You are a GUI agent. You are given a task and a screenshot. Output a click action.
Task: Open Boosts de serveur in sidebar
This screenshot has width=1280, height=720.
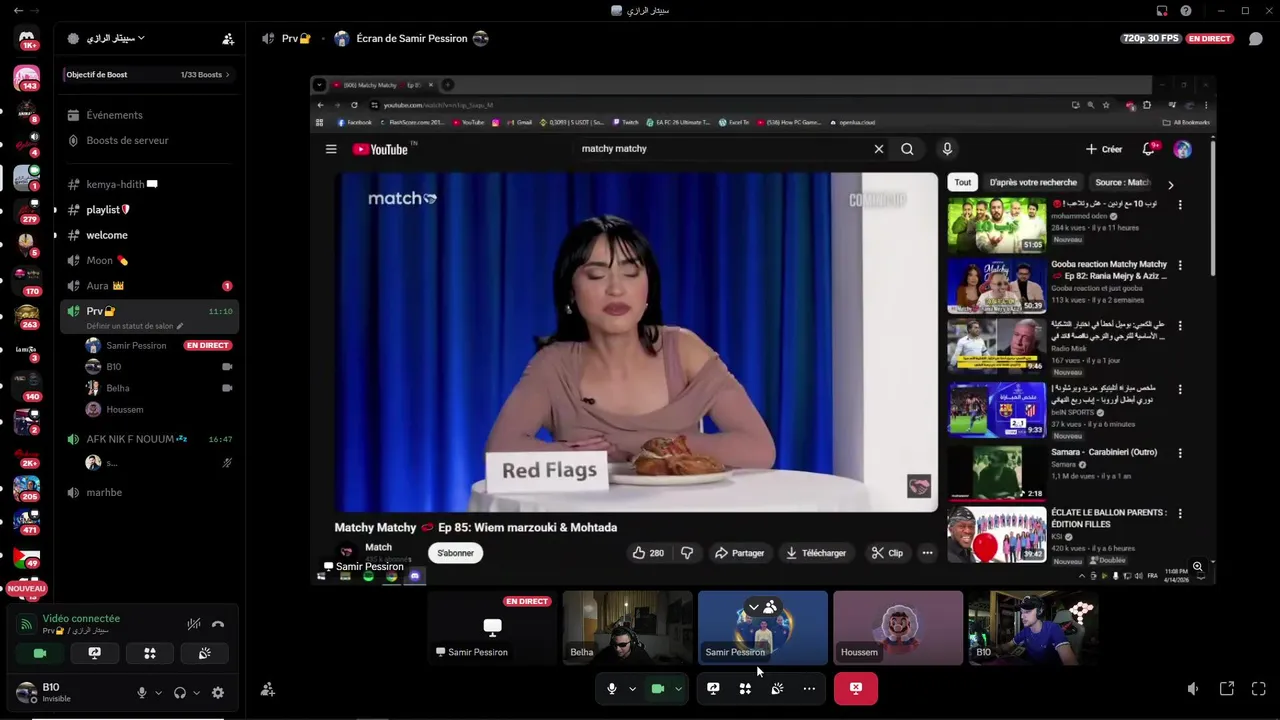click(150, 140)
